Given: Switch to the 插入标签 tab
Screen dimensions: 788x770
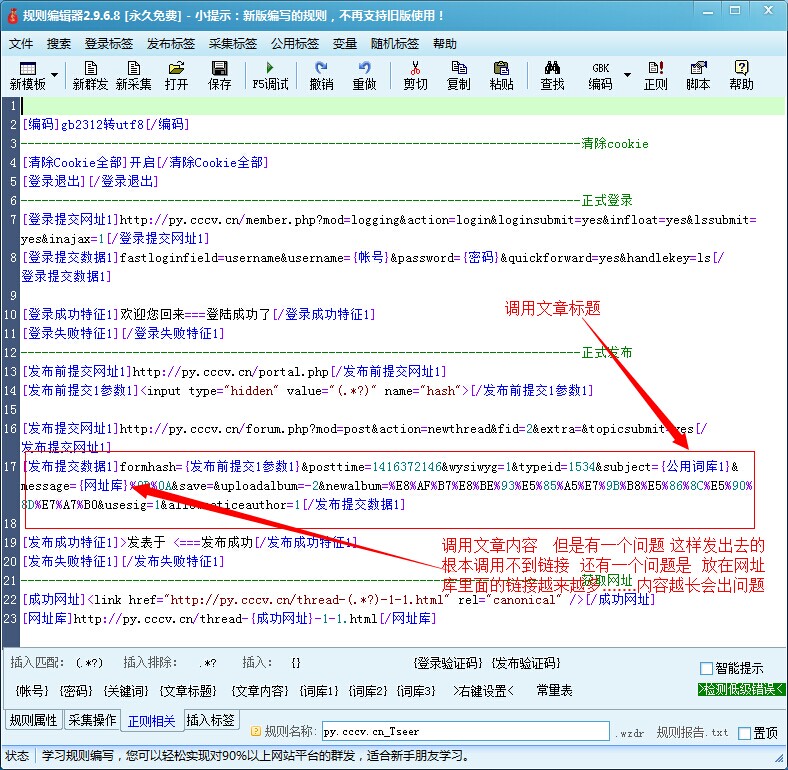Looking at the screenshot, I should [211, 720].
